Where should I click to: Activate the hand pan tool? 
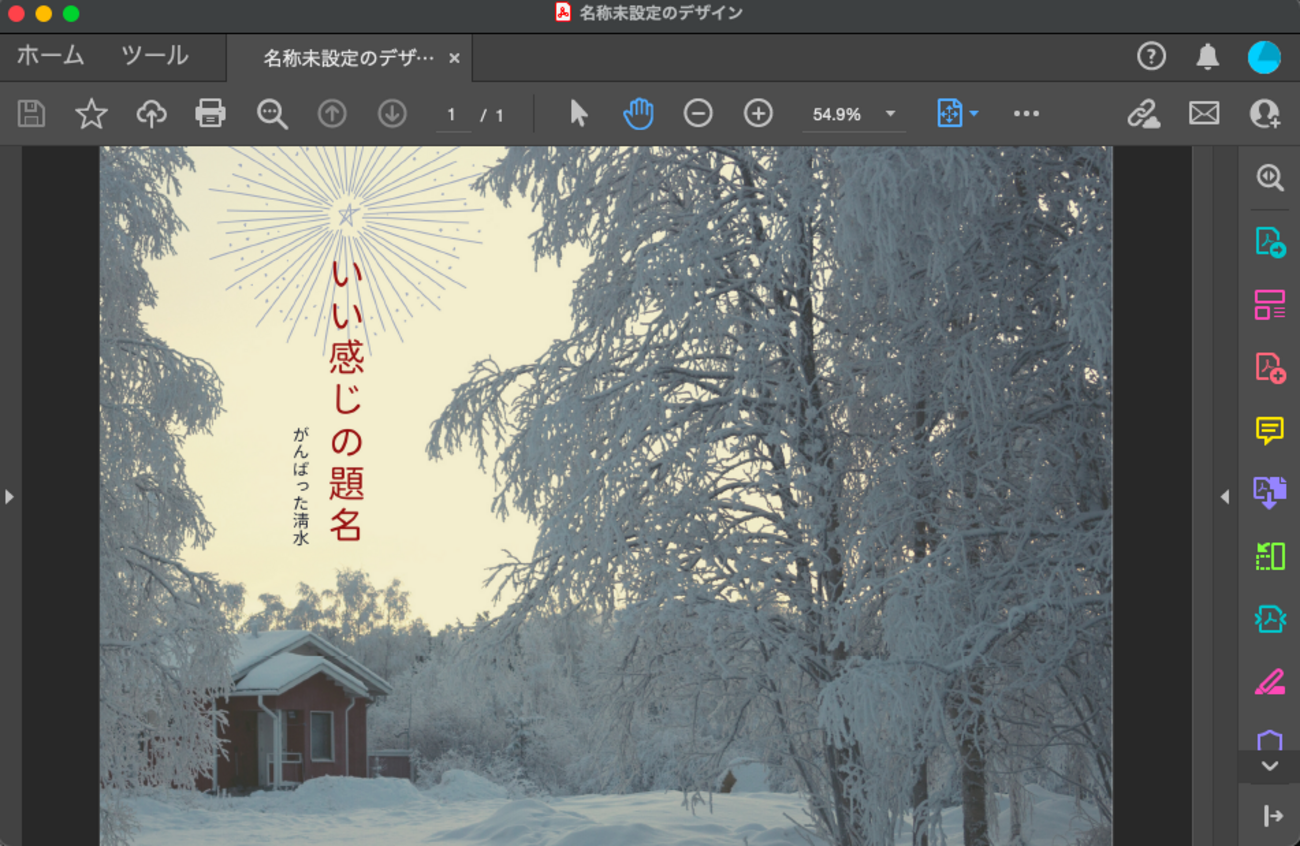(638, 114)
